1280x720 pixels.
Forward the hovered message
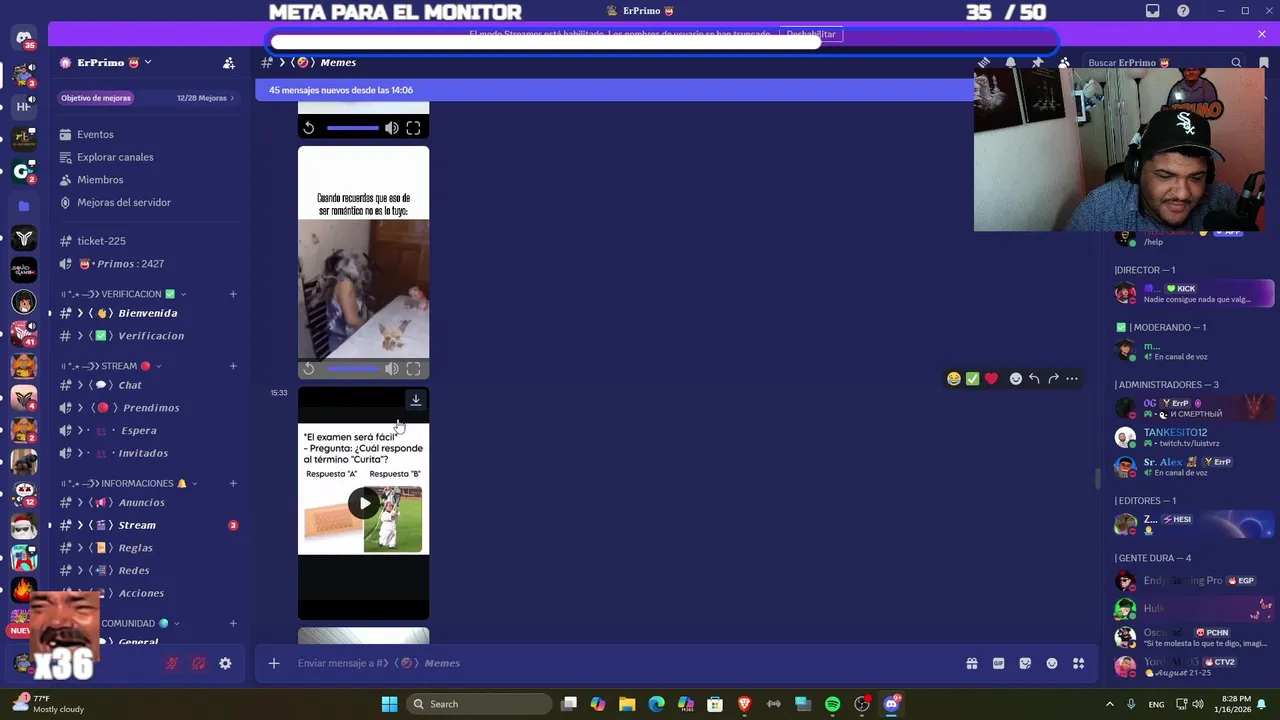point(1053,379)
